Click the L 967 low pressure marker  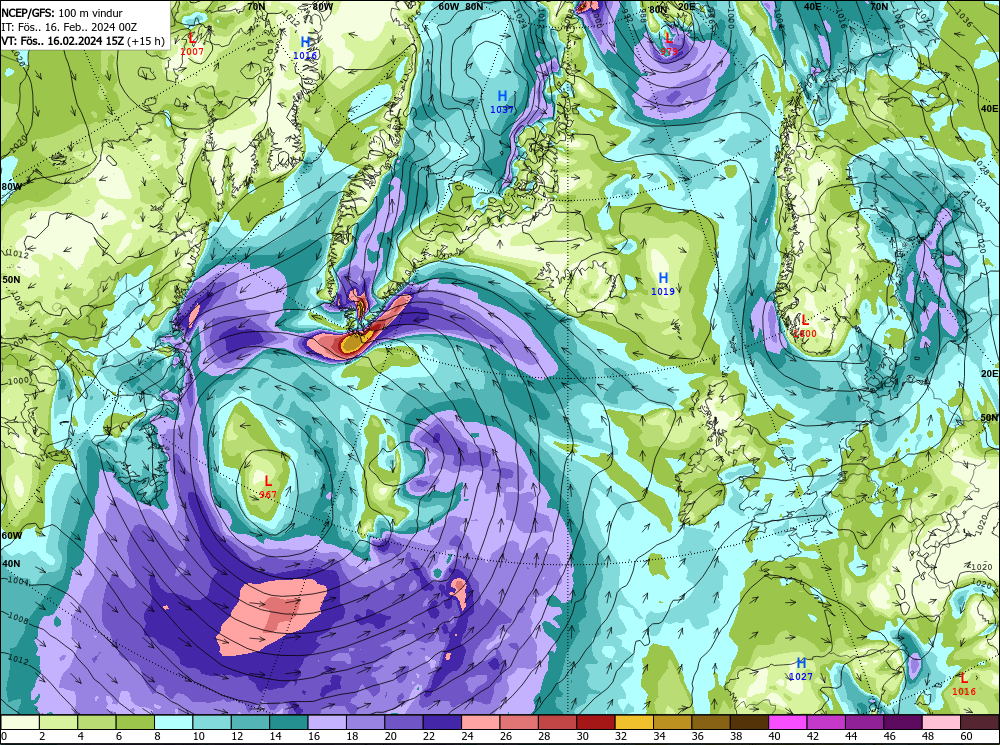coord(268,486)
